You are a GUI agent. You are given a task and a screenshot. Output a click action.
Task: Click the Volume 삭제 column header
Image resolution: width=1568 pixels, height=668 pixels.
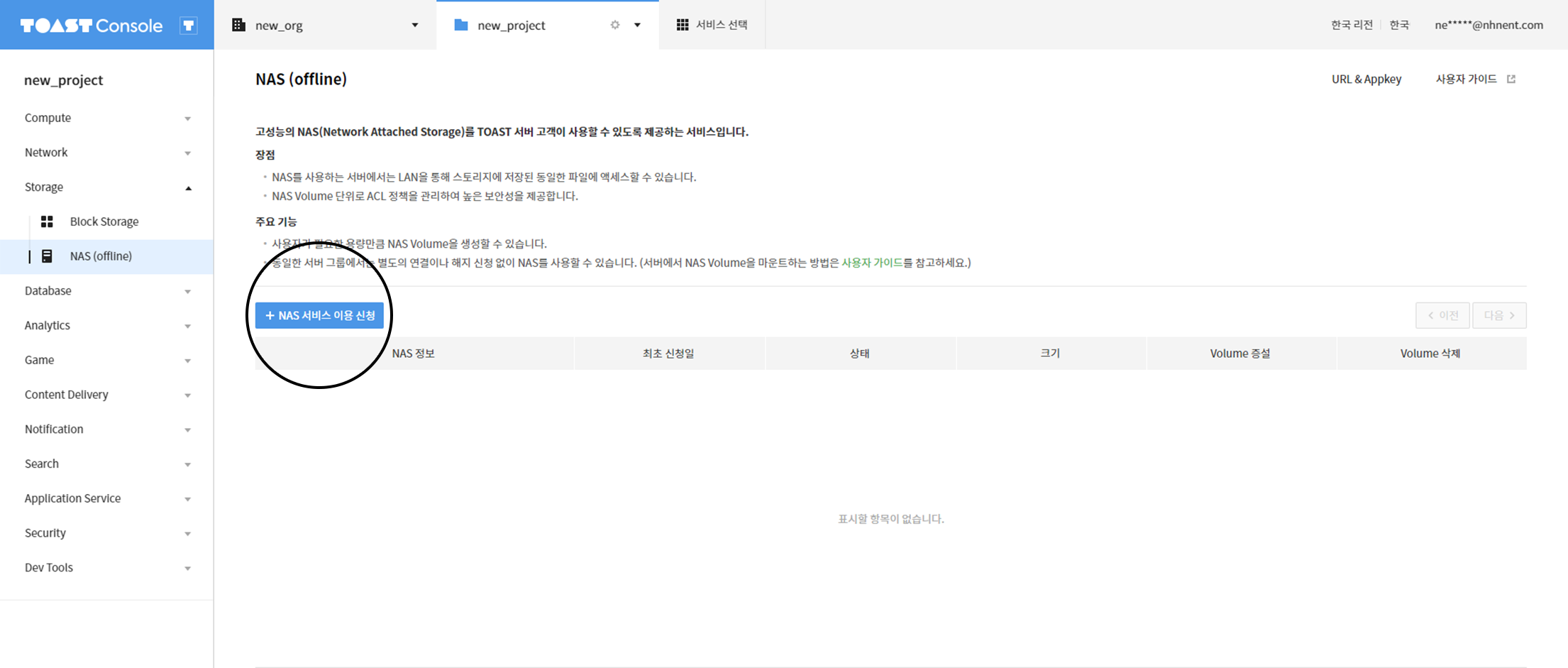(x=1430, y=354)
